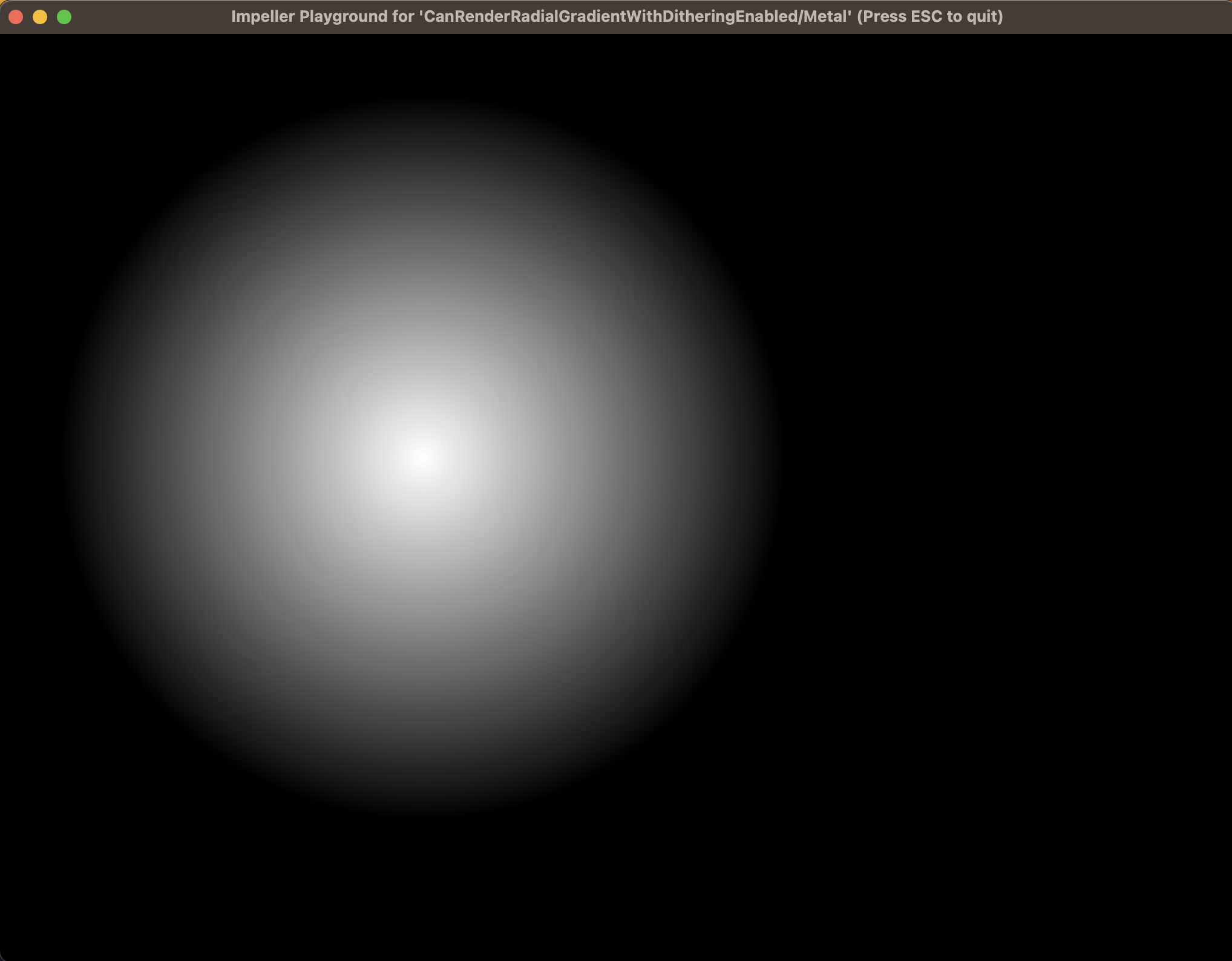Click empty title bar right of title
The height and width of the screenshot is (961, 1232).
point(1119,16)
